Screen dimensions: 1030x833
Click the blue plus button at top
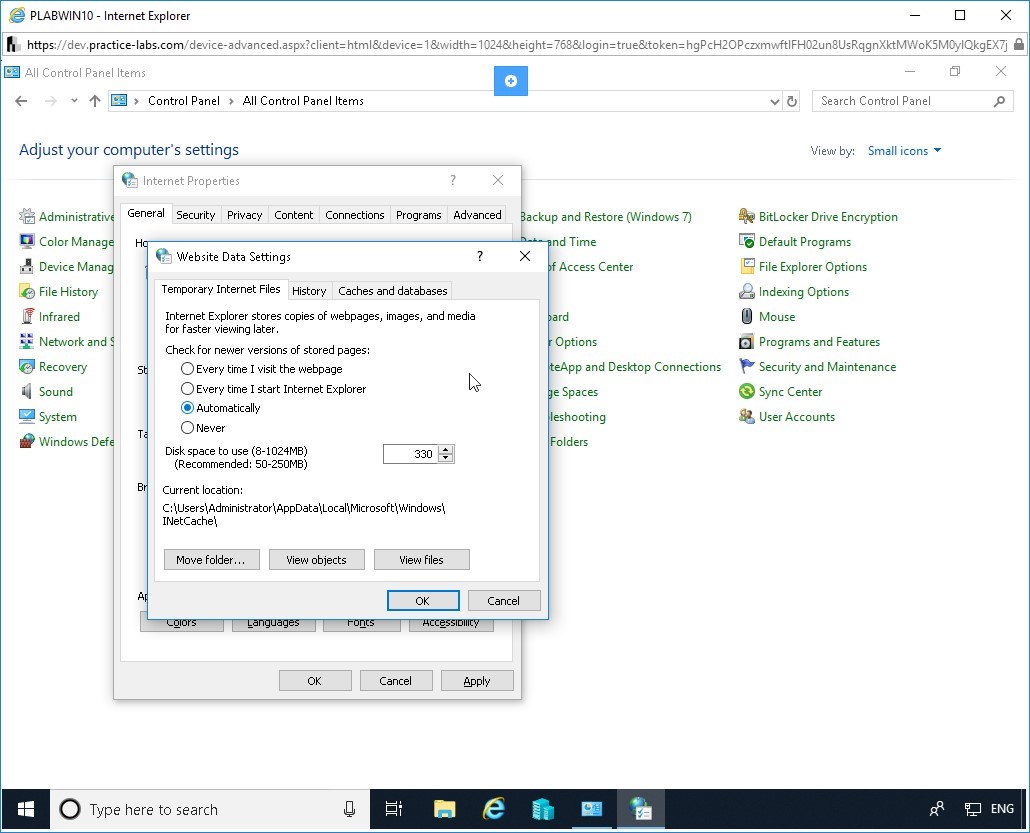pyautogui.click(x=510, y=81)
